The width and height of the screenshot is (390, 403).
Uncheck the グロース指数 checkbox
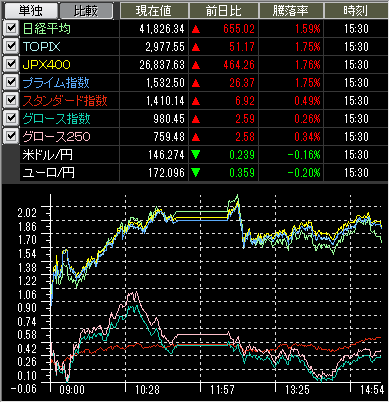pos(11,118)
